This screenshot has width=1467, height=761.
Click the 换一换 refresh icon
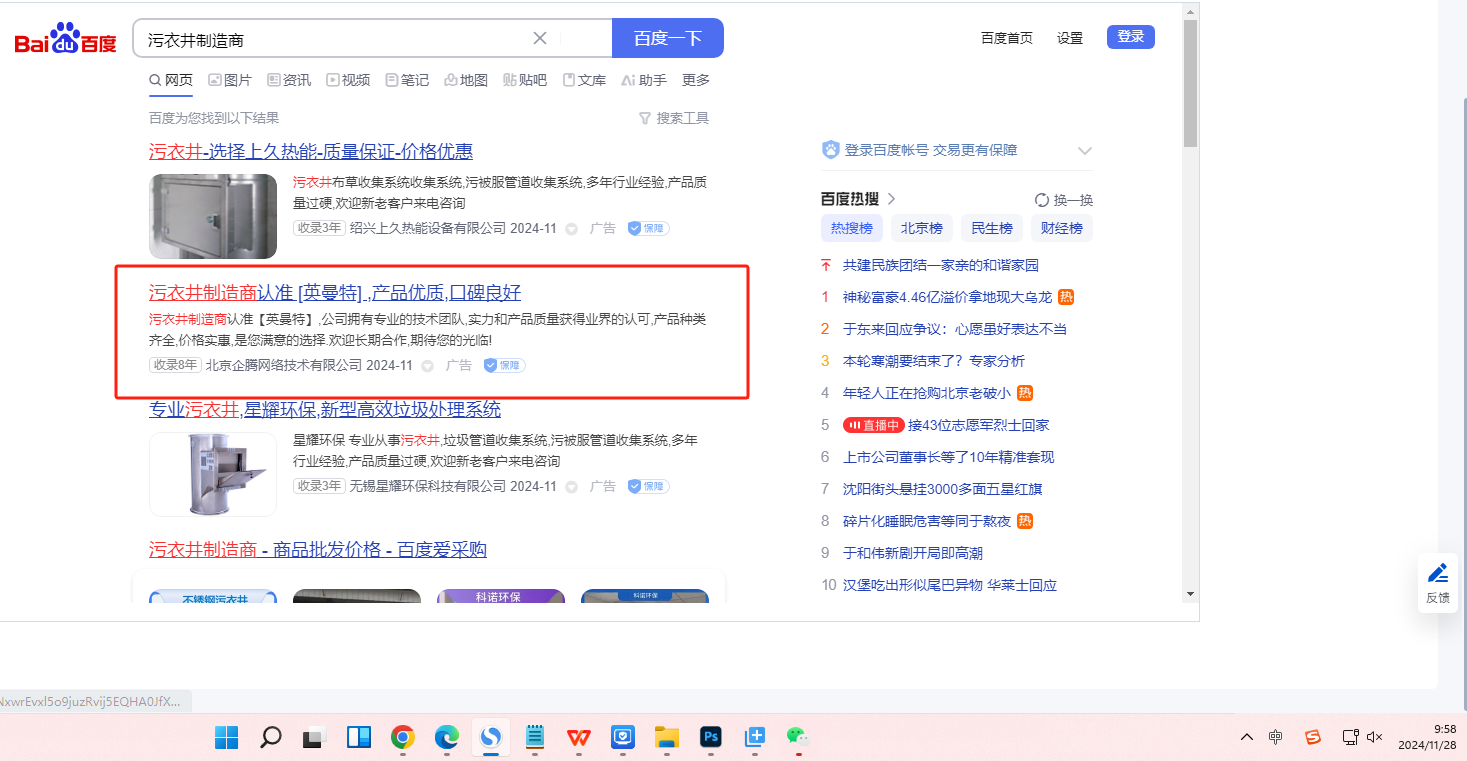1042,200
